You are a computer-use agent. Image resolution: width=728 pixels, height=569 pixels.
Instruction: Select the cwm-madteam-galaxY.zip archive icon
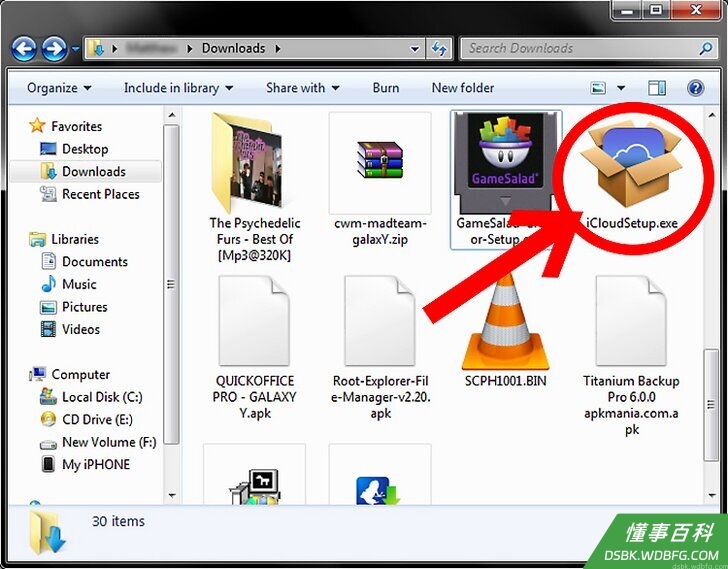(380, 161)
